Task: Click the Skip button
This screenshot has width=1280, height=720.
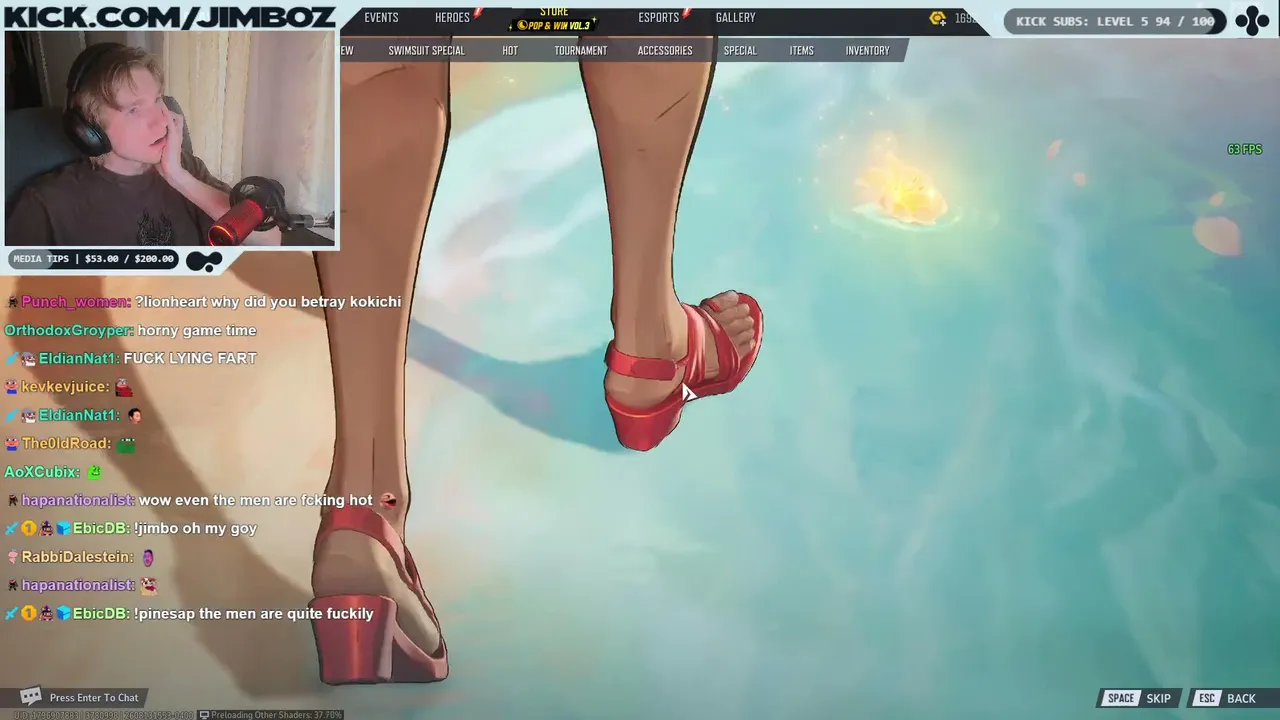Action: pos(1139,698)
